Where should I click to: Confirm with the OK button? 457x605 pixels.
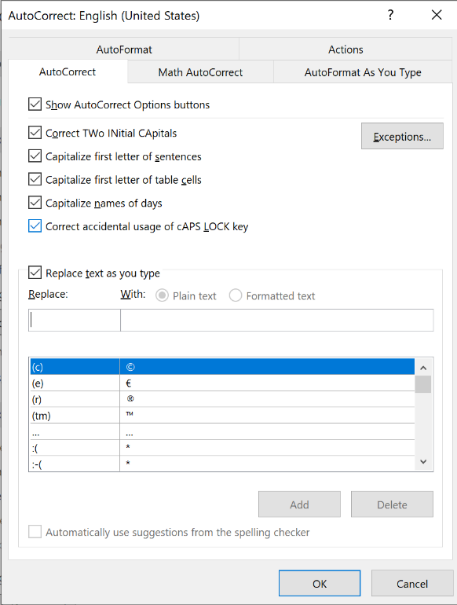(320, 583)
